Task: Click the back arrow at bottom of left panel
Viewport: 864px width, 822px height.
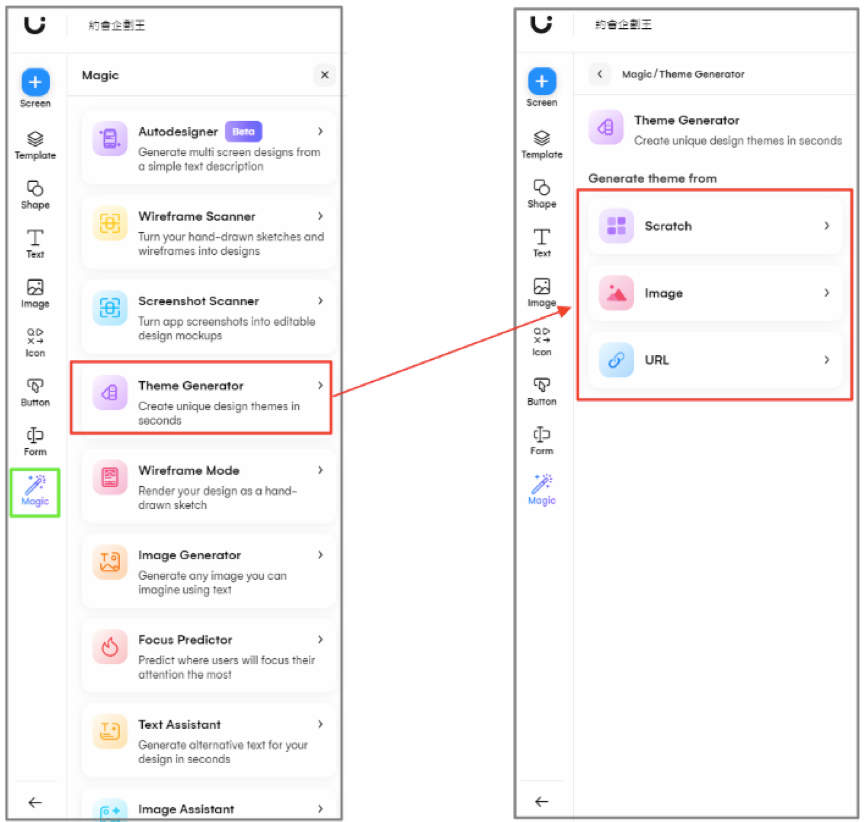Action: (x=35, y=802)
